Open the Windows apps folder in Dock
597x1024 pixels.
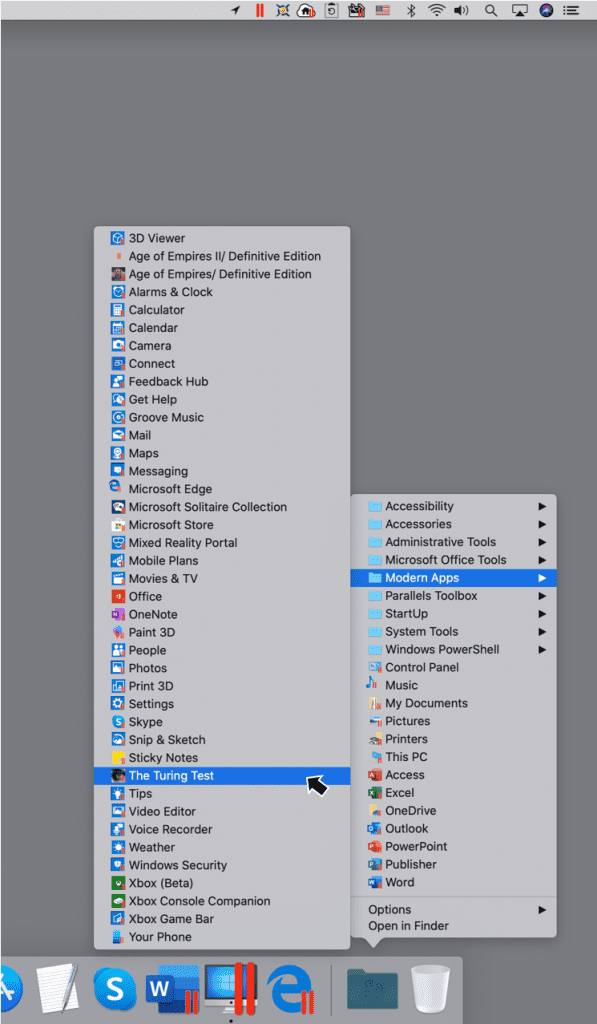372,989
